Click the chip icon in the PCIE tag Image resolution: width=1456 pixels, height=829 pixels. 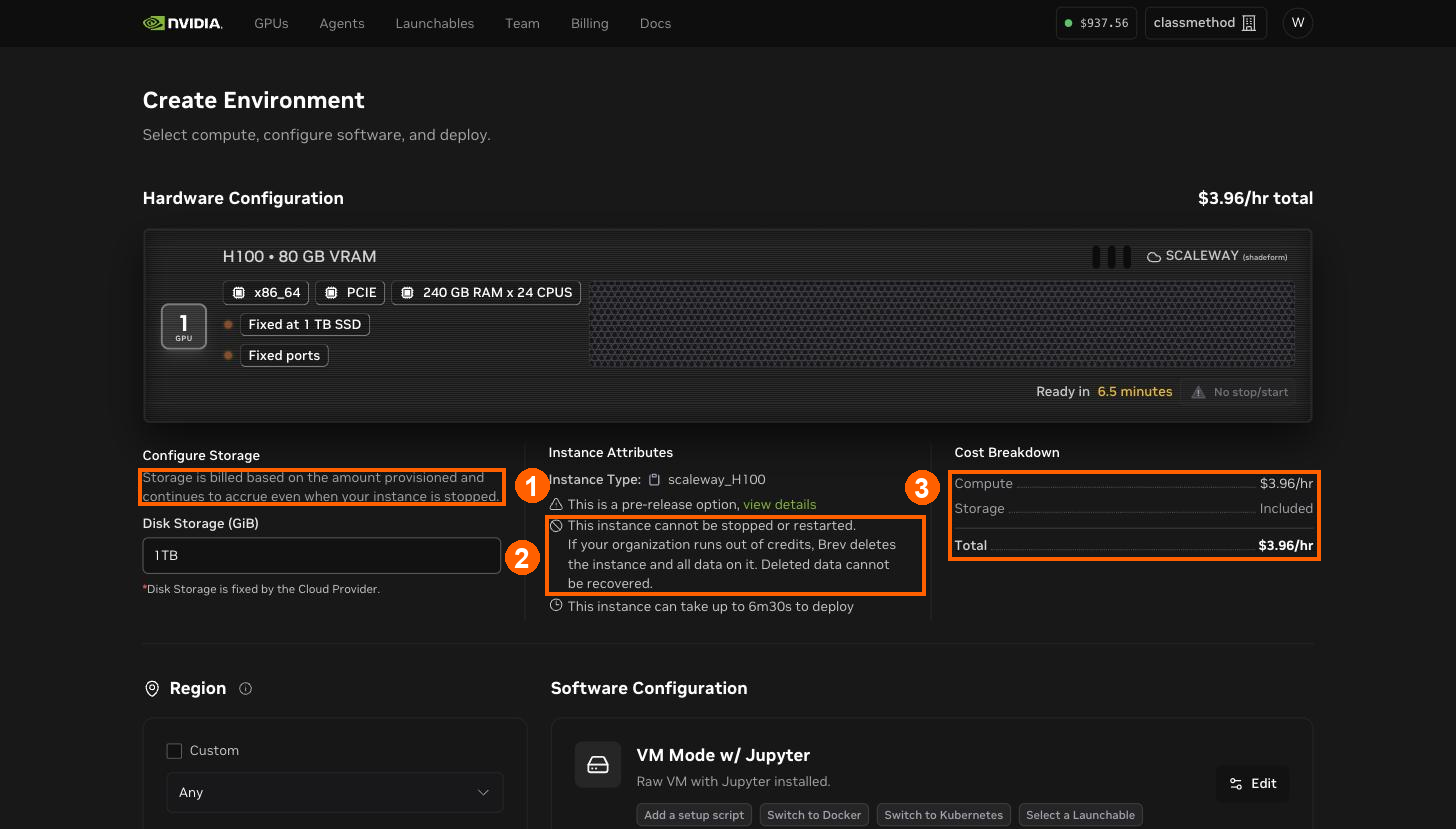pos(331,293)
